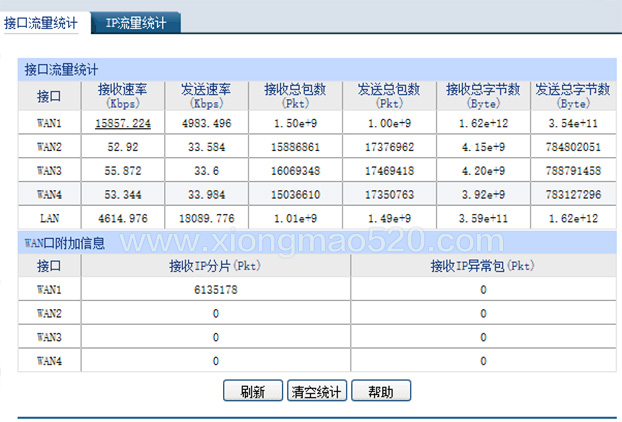Click WAN4 received packets value 15036610
This screenshot has width=622, height=422.
tap(295, 195)
